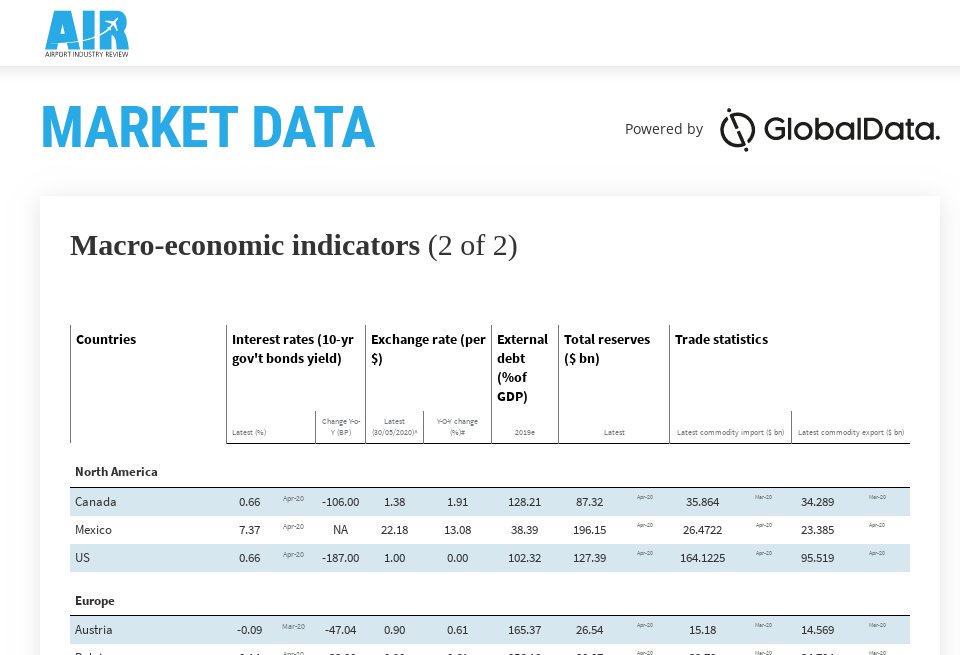Select the Canada row label

tap(96, 501)
